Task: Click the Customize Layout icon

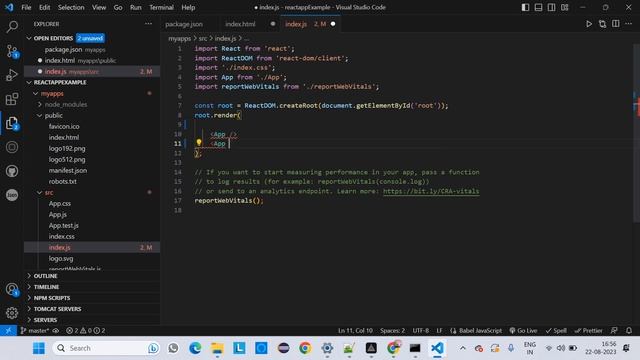Action: 564,7
